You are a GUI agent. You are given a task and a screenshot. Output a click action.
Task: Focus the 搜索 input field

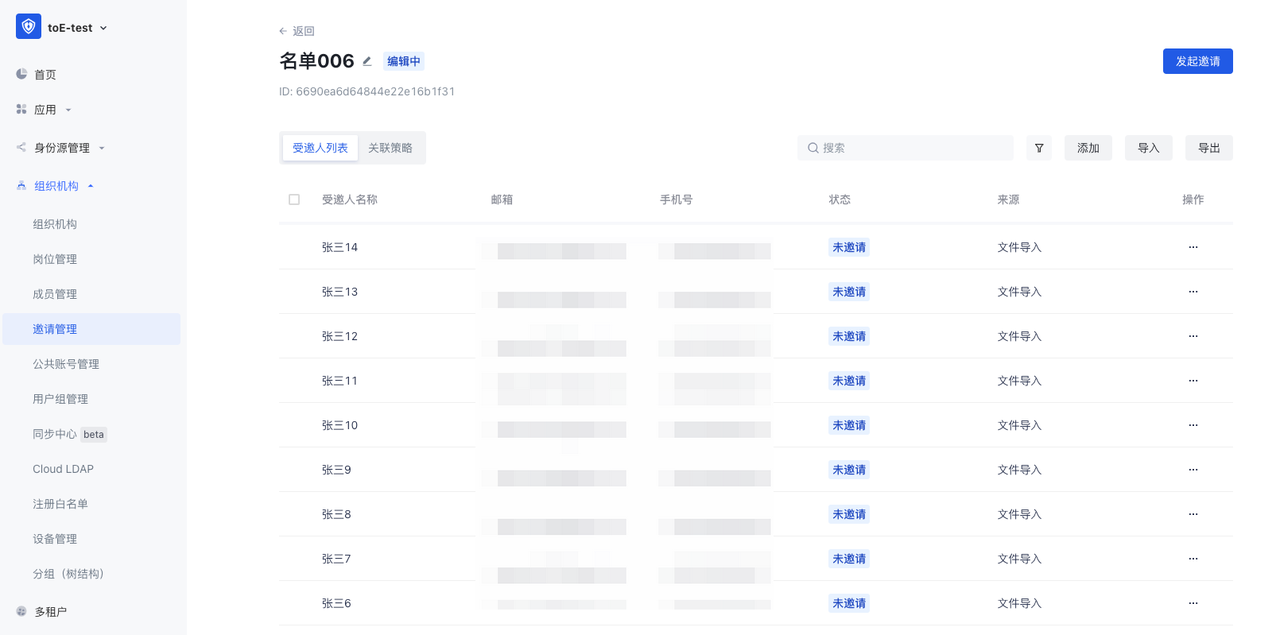912,148
